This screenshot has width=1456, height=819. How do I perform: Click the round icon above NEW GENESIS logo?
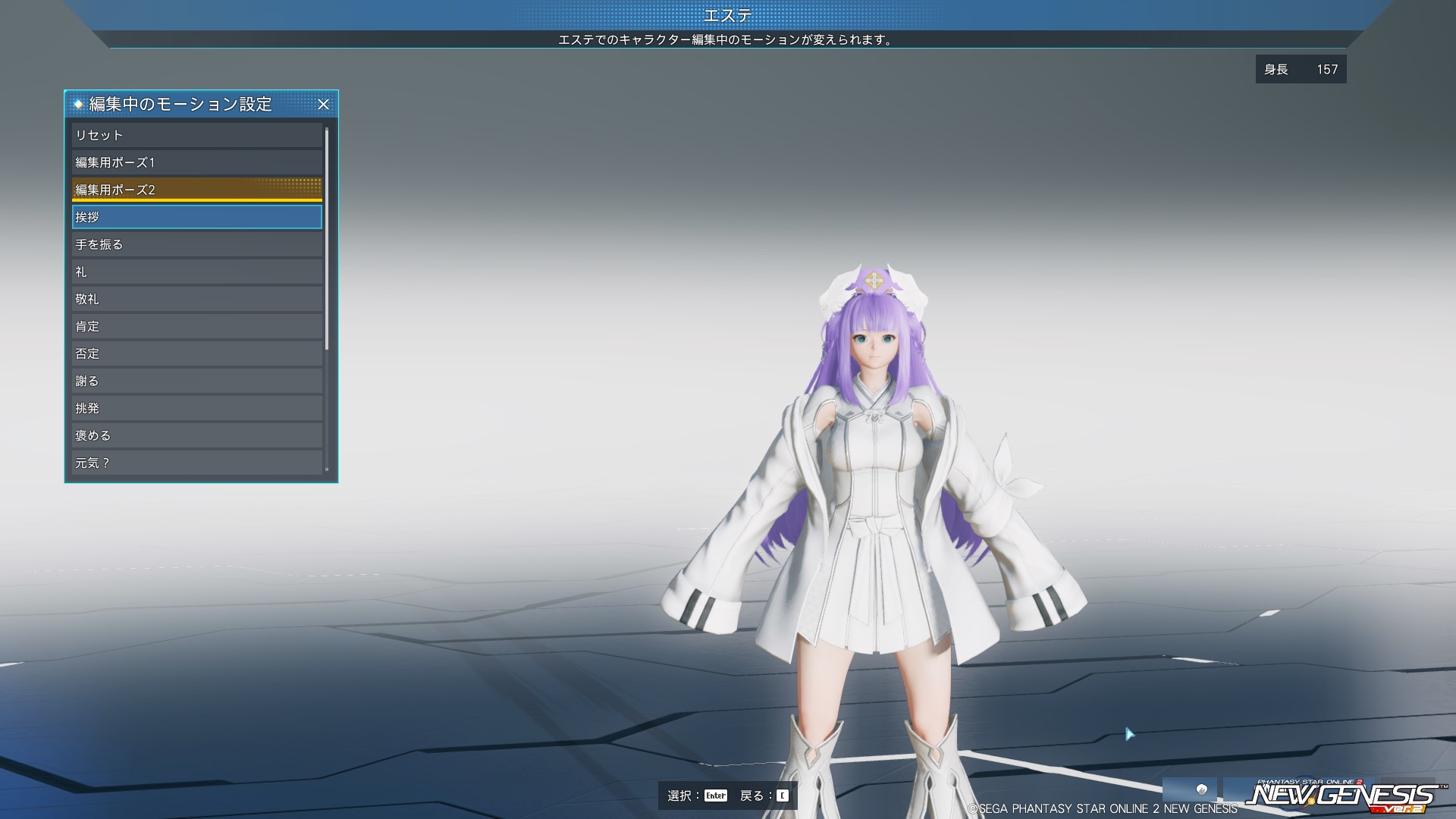coord(1201,789)
